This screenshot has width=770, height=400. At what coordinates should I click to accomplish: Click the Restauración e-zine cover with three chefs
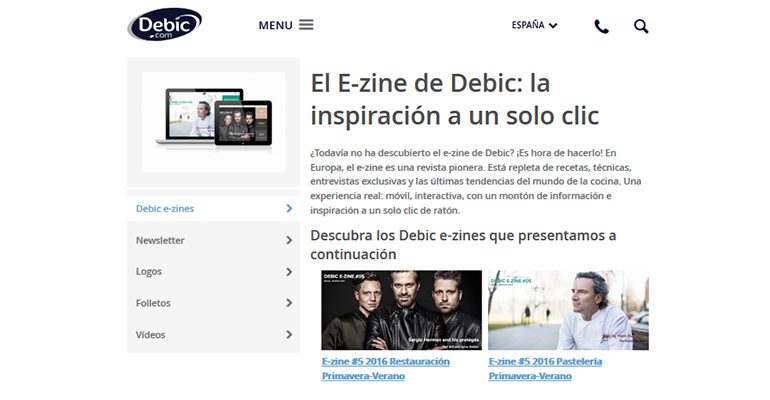[x=402, y=310]
